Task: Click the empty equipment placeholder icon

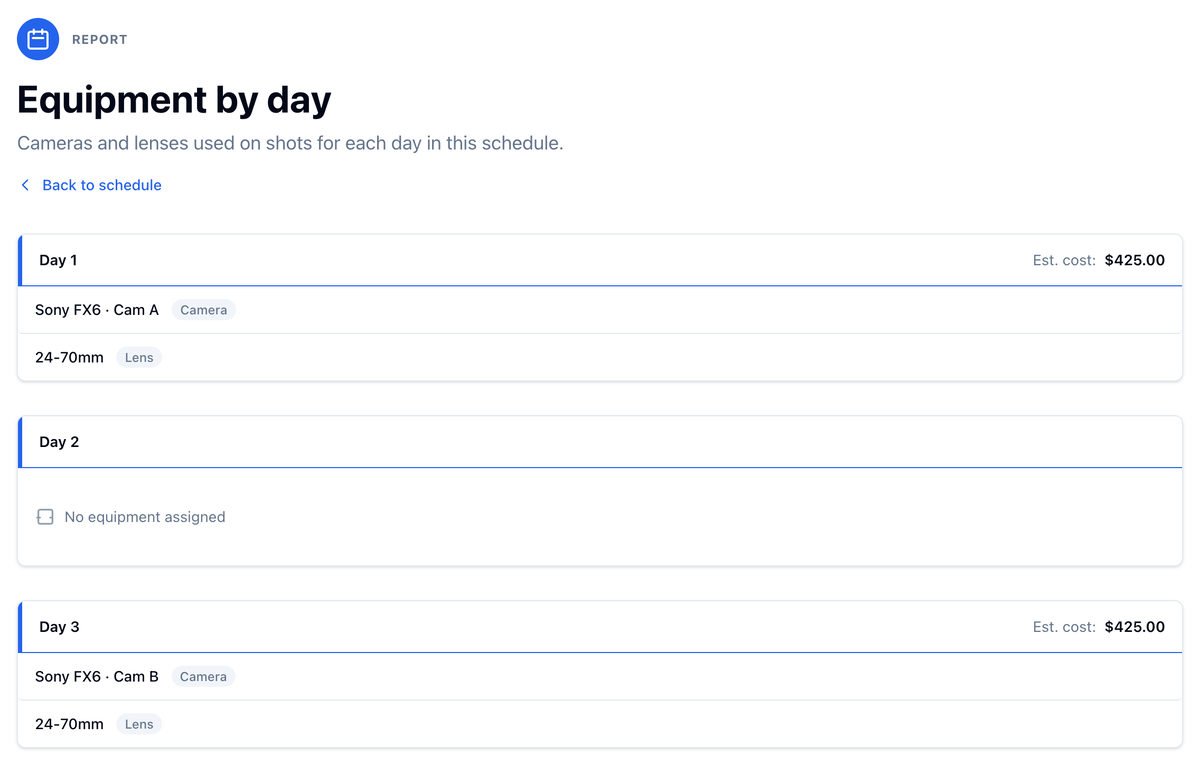Action: 45,517
